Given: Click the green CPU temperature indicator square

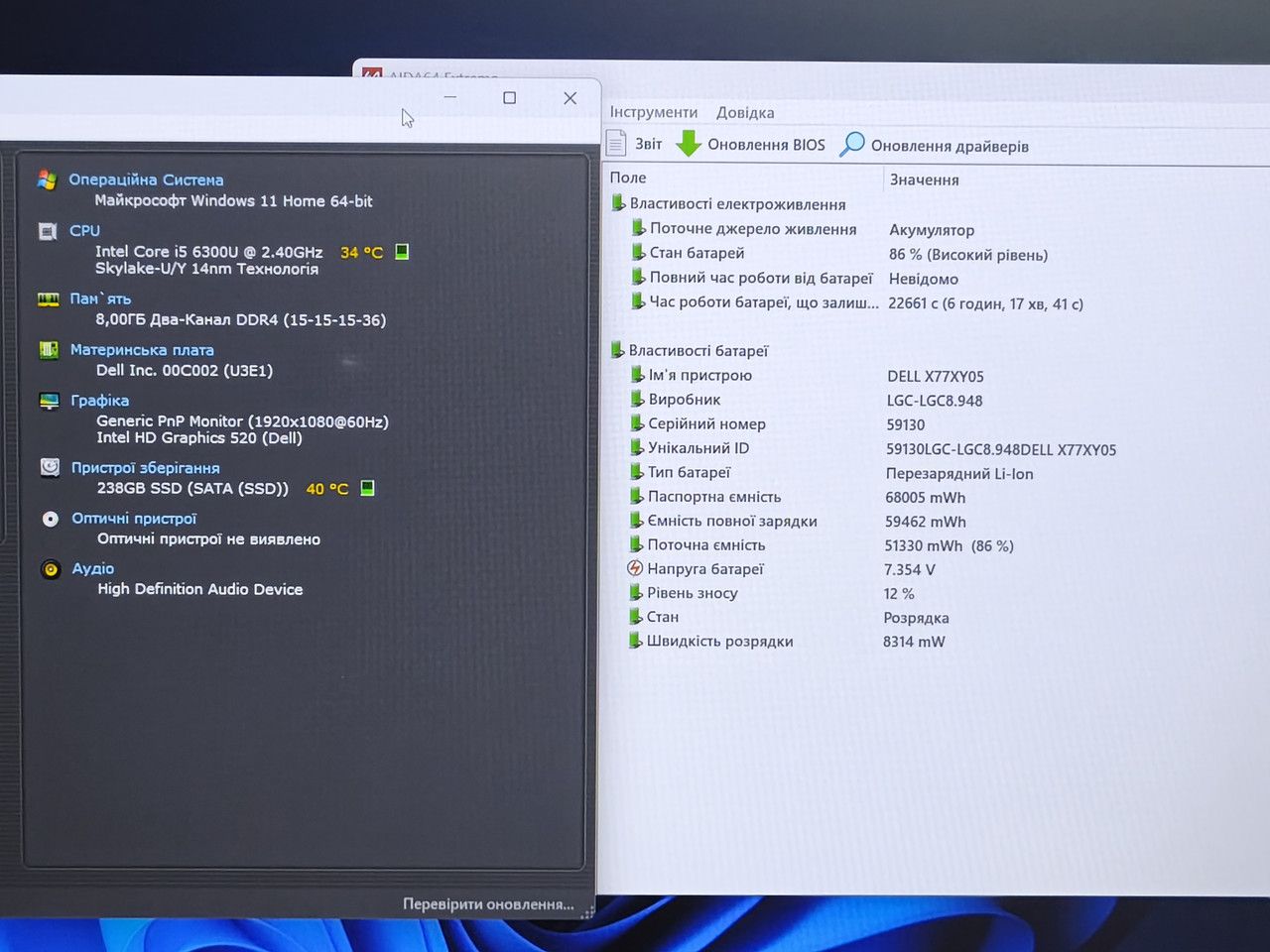Looking at the screenshot, I should click(402, 252).
